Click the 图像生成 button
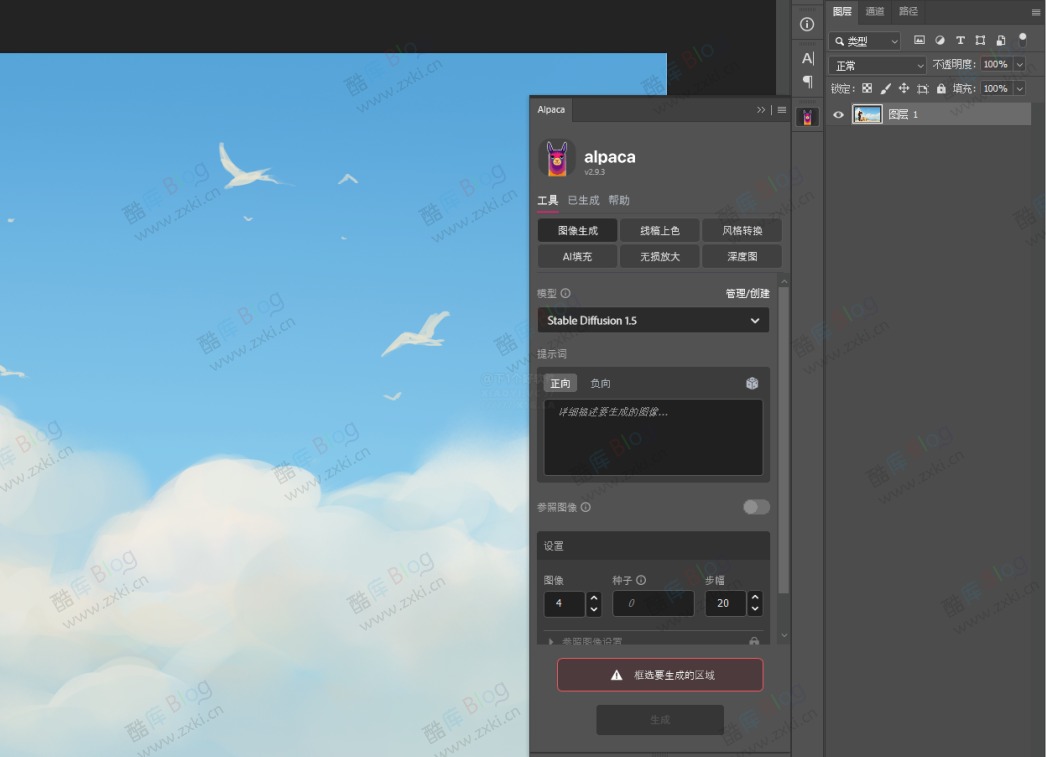This screenshot has height=757, width=1046. pyautogui.click(x=576, y=230)
